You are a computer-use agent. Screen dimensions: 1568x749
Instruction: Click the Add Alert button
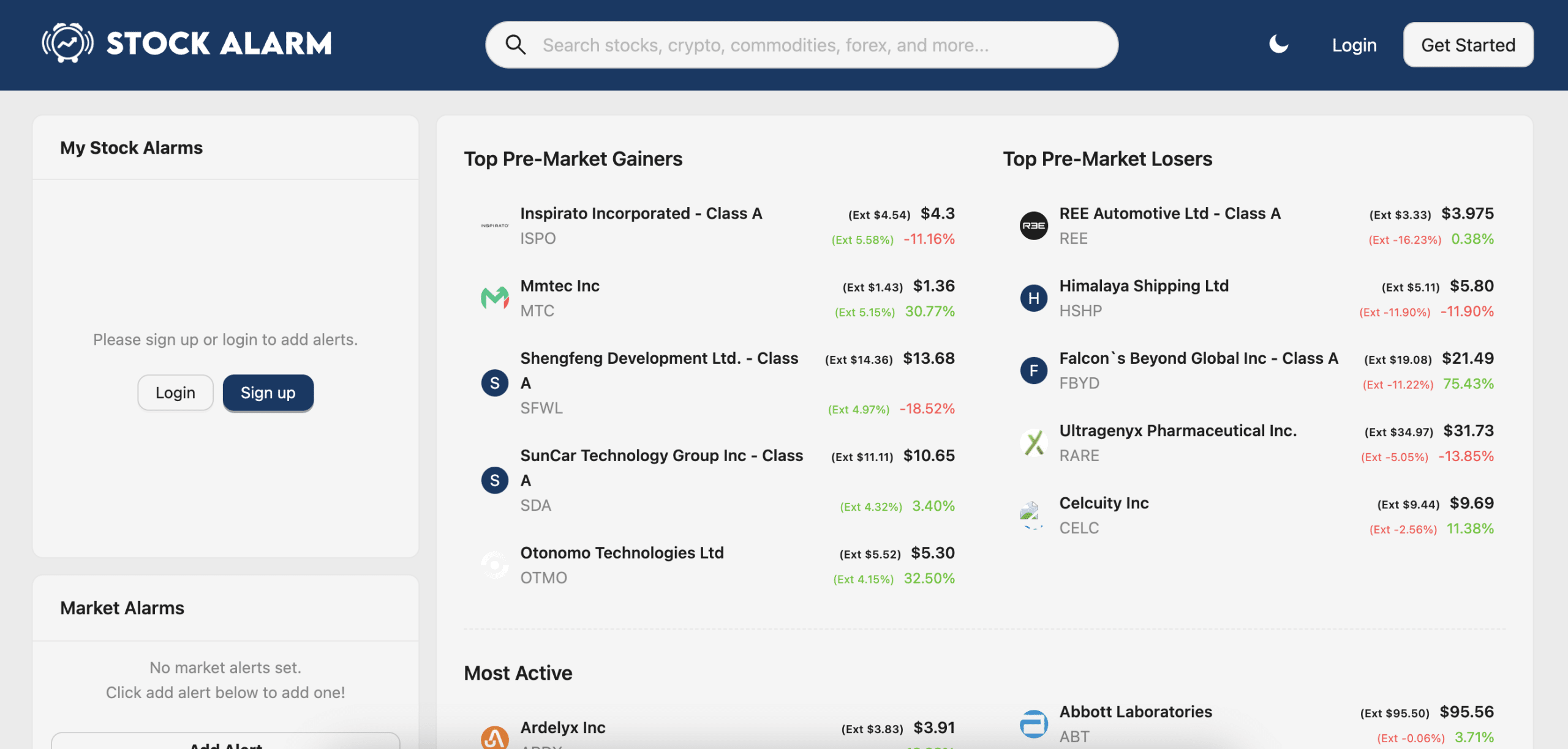(x=225, y=741)
